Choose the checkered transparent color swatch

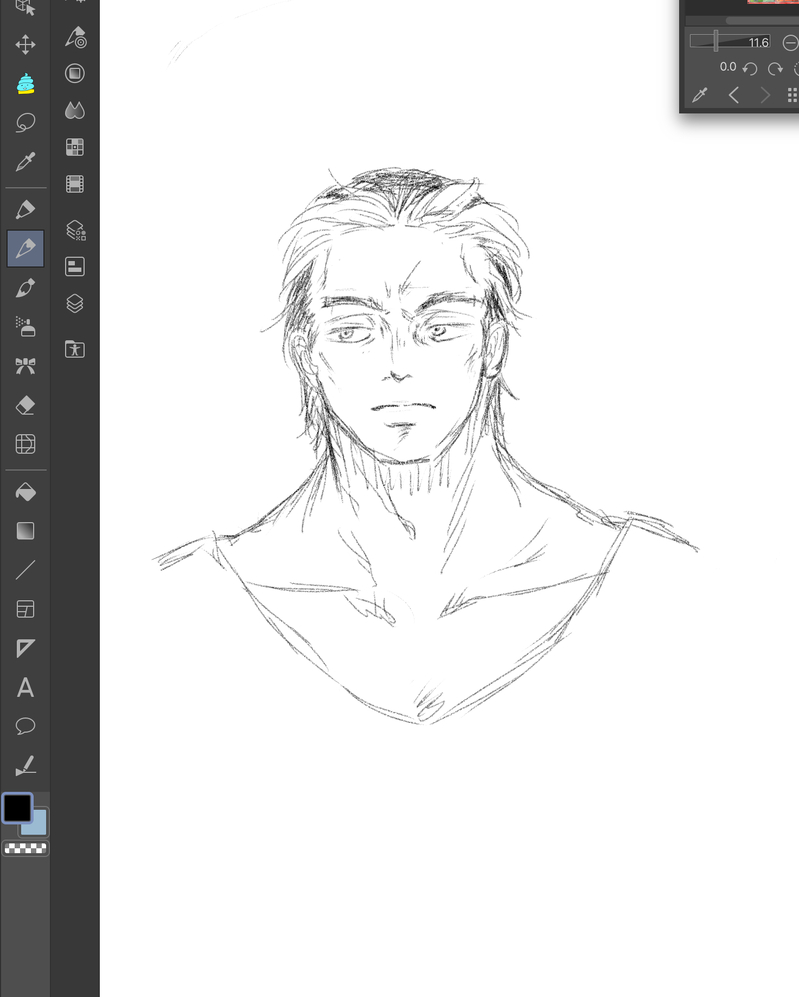click(x=25, y=848)
